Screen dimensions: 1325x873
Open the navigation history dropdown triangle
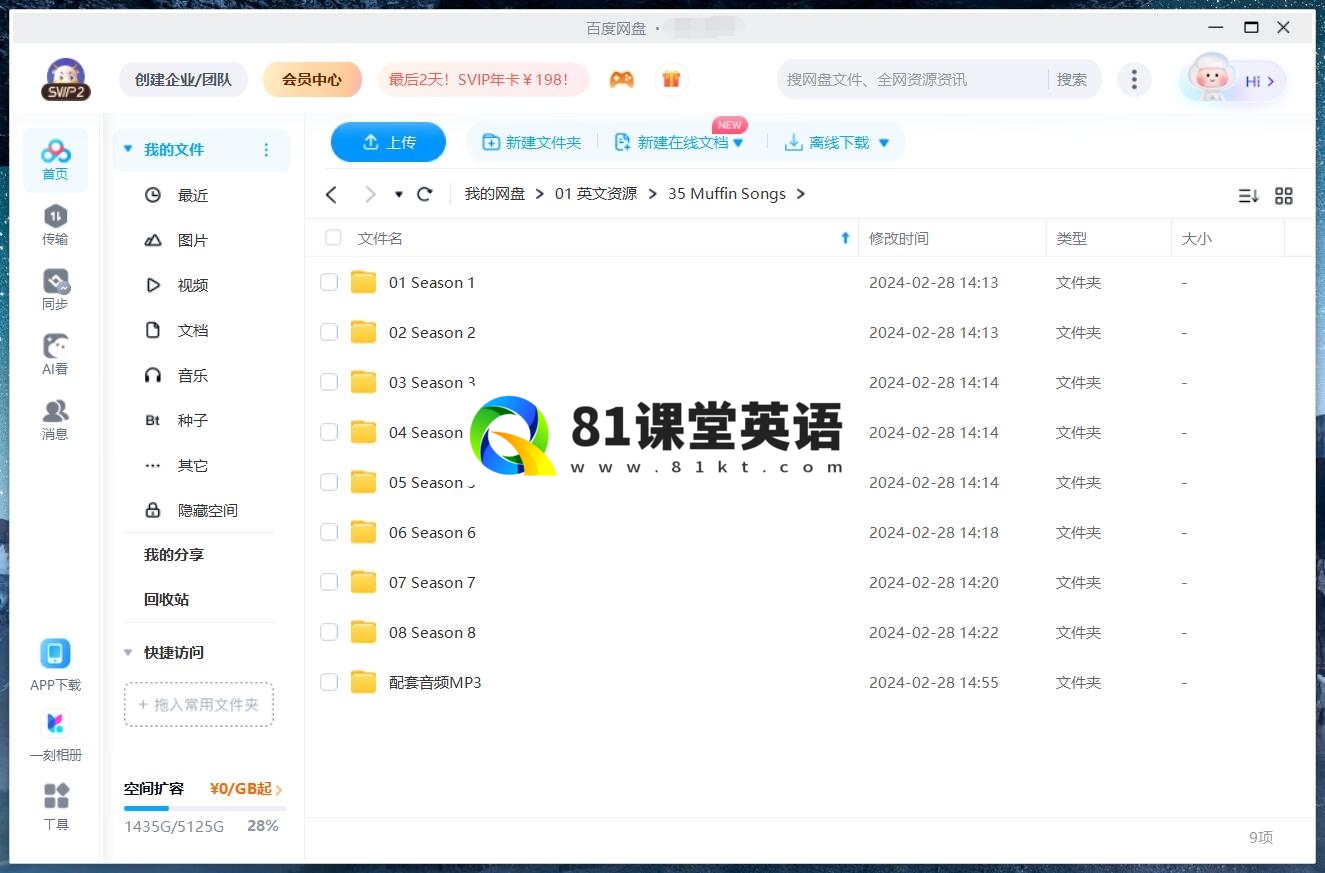(399, 194)
